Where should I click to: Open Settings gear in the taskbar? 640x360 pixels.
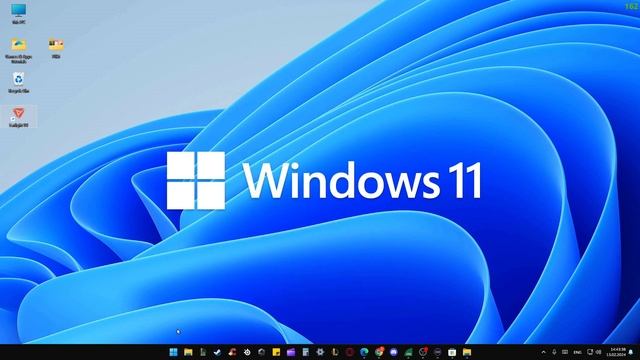(320, 352)
